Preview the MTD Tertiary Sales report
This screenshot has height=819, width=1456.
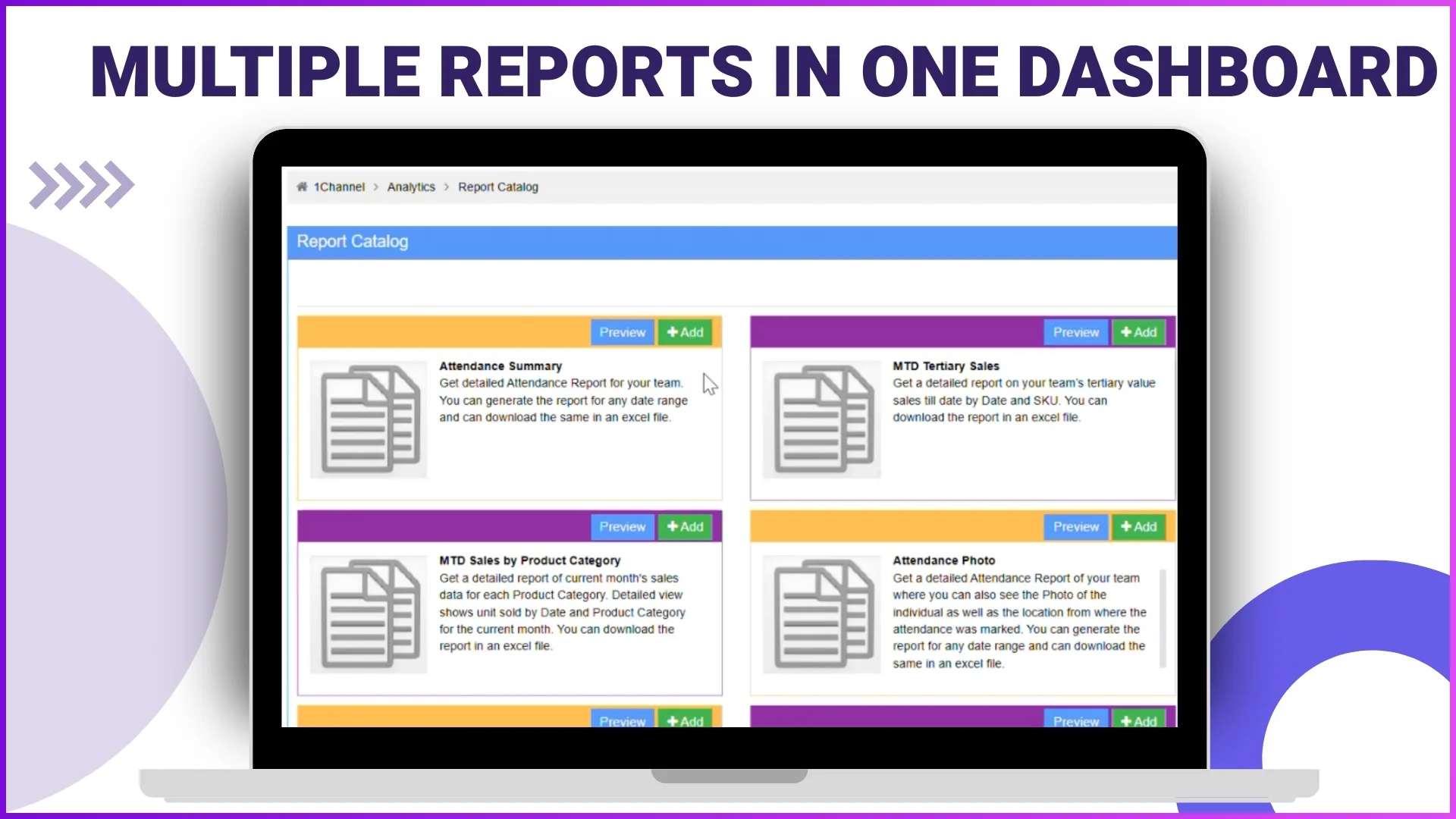1075,331
